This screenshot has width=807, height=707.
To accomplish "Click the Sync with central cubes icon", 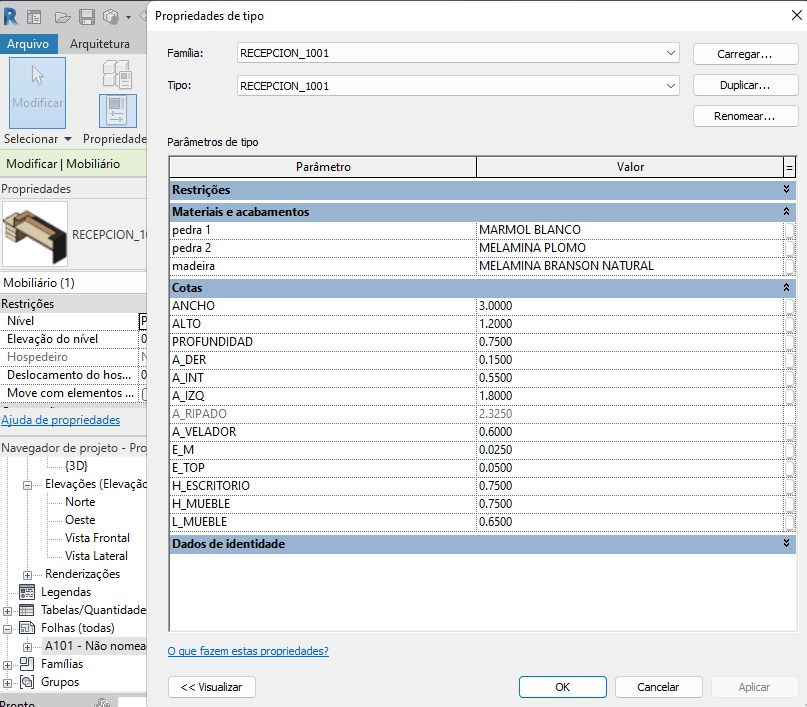I will 111,17.
